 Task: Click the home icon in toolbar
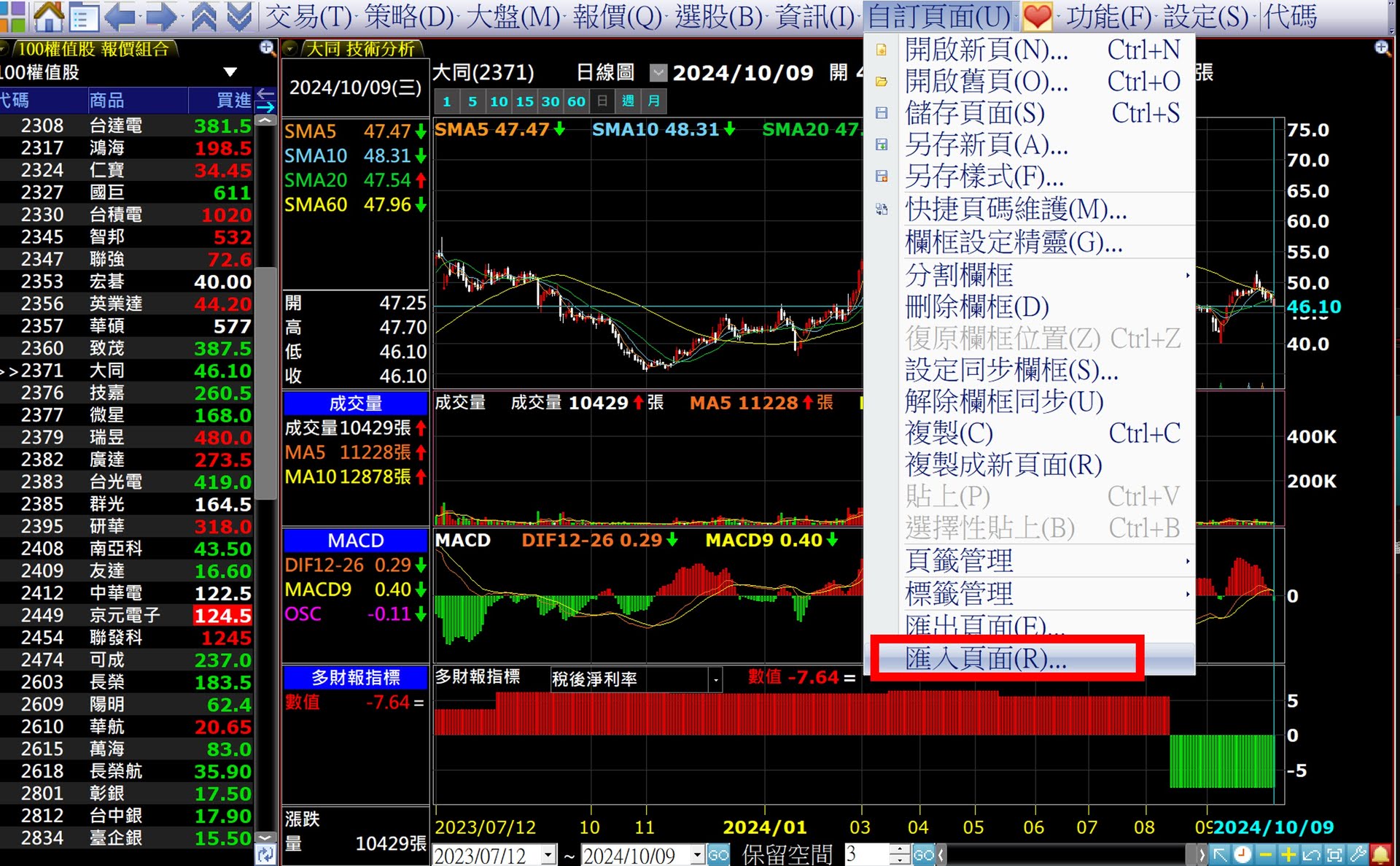coord(48,16)
